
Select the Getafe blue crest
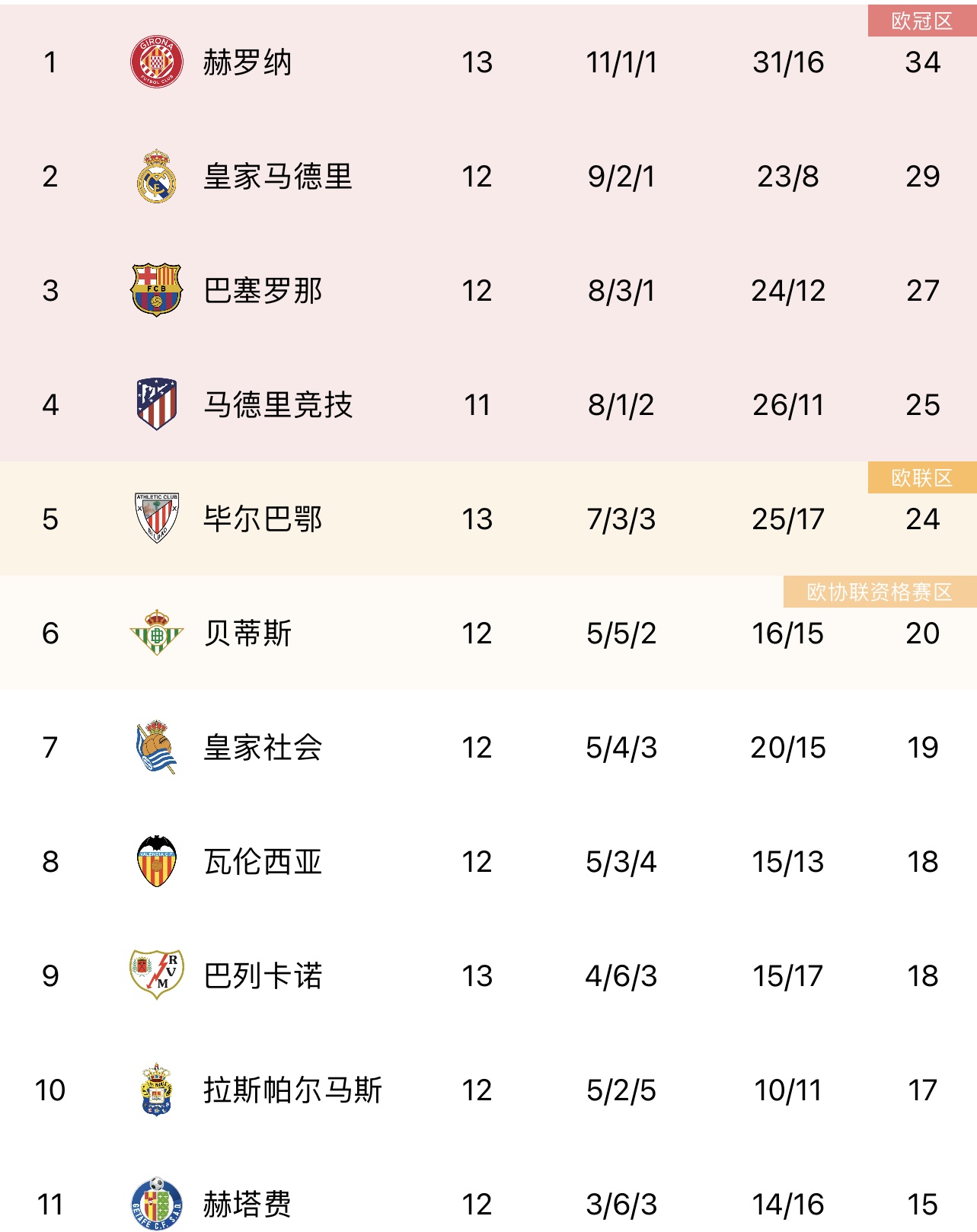point(157,1204)
